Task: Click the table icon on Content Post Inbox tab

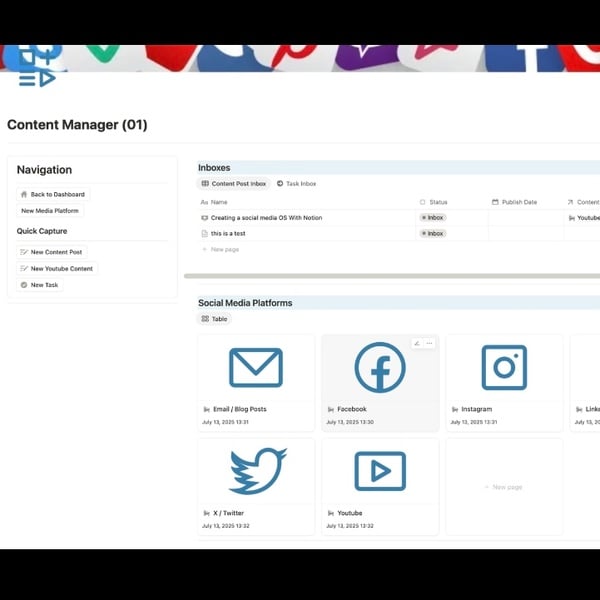Action: (x=205, y=184)
